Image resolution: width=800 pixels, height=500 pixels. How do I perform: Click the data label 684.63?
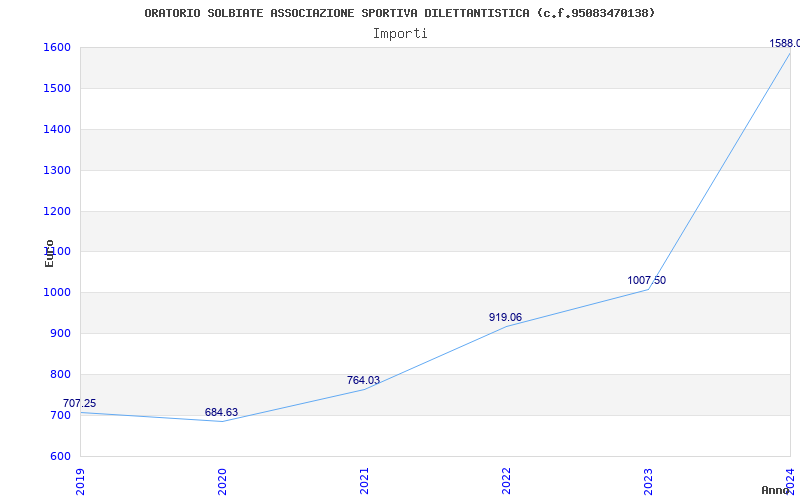221,412
